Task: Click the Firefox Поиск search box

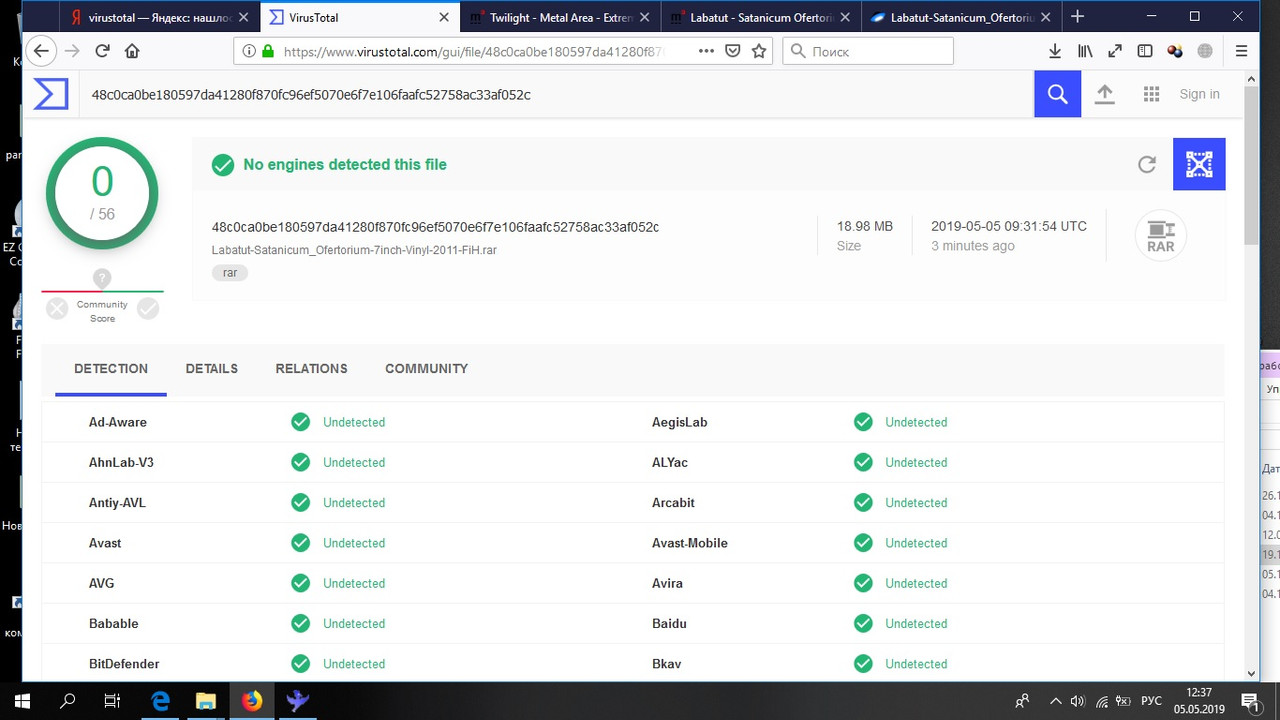Action: (x=867, y=51)
